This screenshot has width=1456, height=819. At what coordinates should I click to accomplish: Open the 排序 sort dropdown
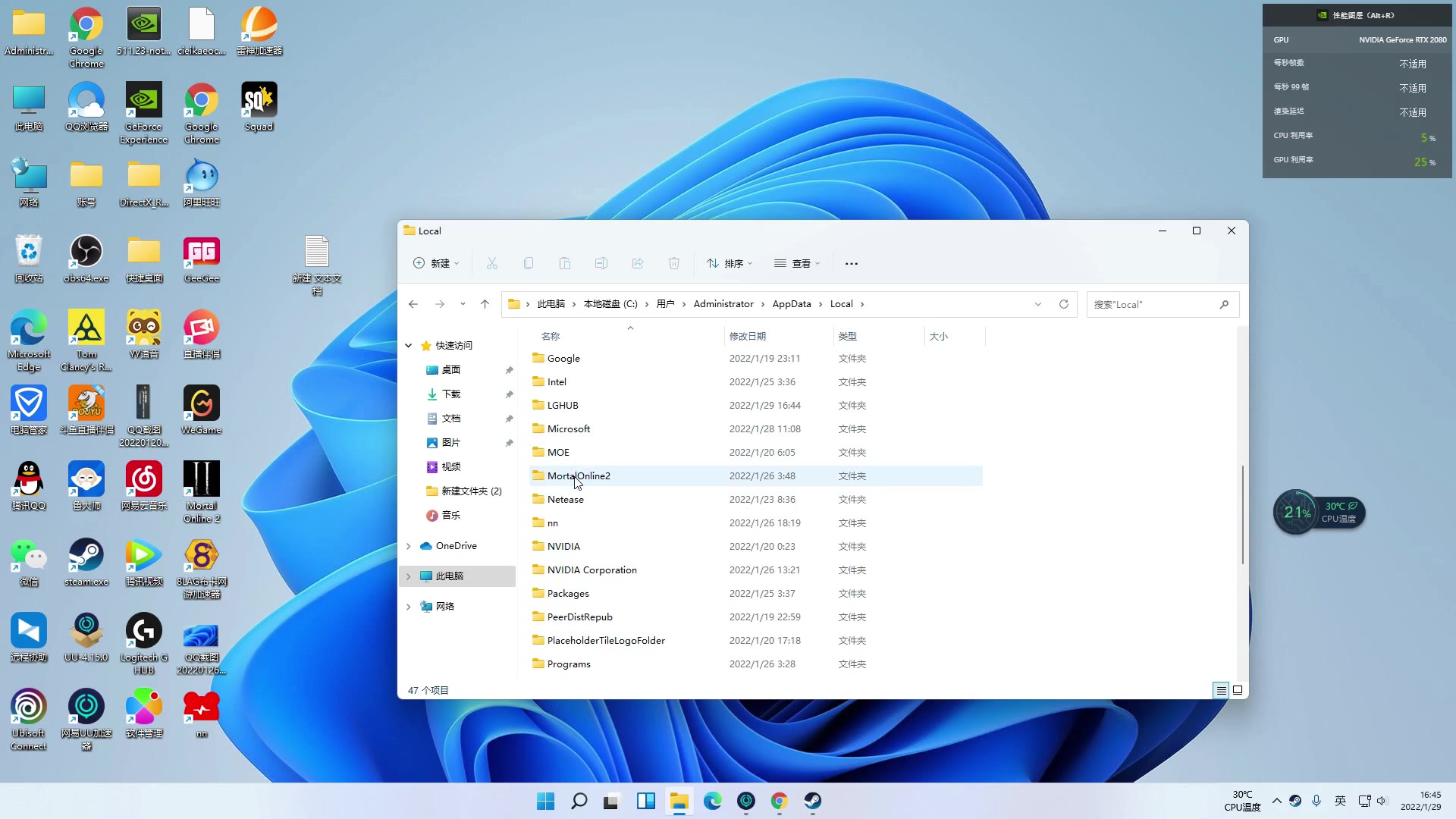pos(730,263)
